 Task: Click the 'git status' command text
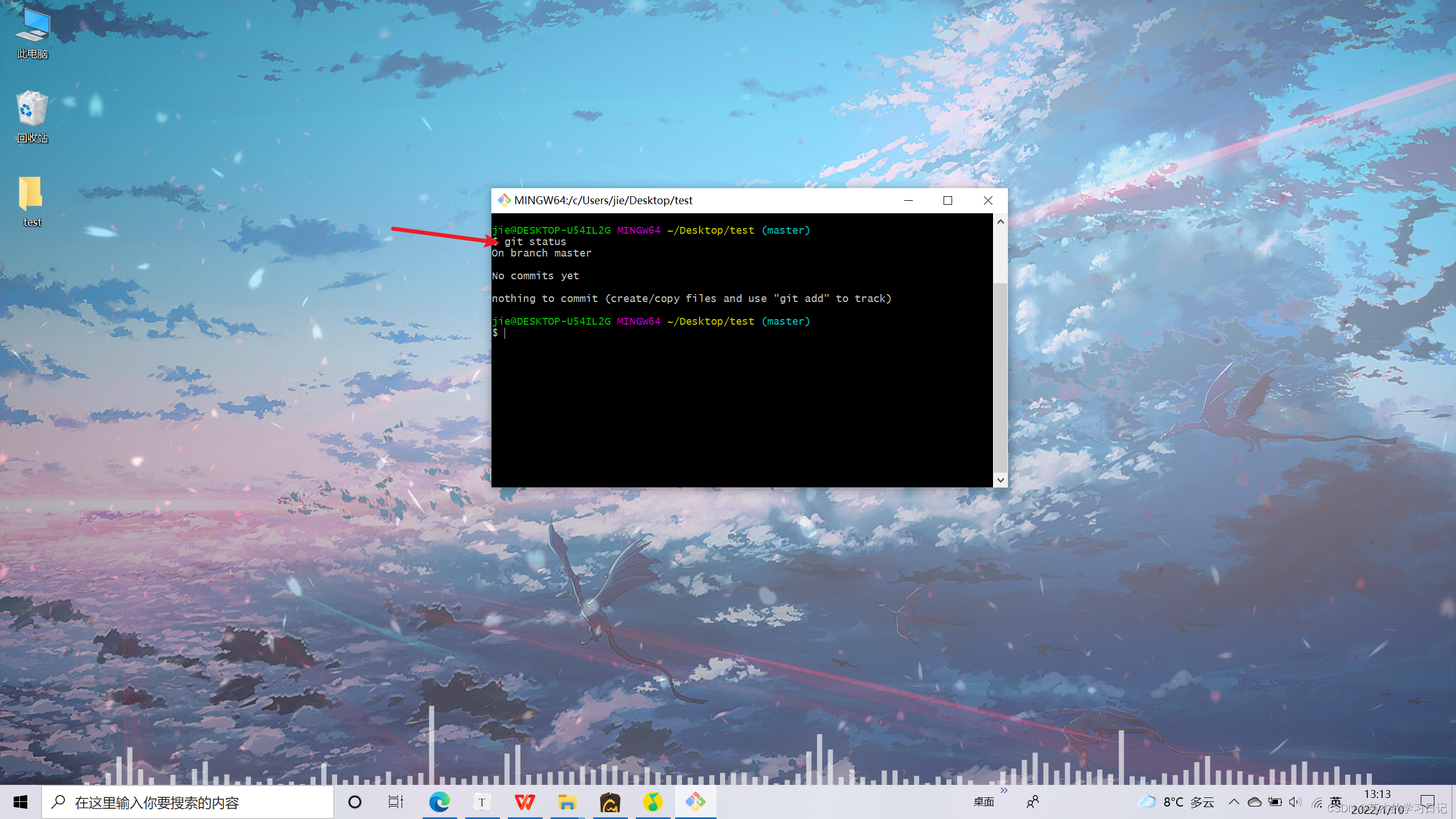click(535, 242)
